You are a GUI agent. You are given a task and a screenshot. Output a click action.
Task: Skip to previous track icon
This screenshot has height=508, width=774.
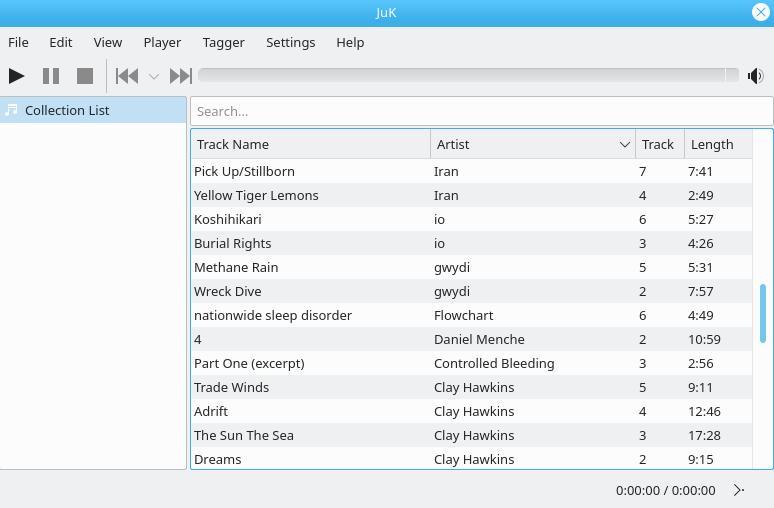coord(127,76)
